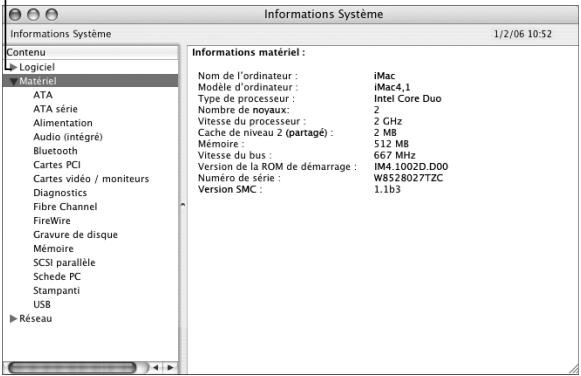Select the Logiciel category label
The image size is (581, 376).
click(37, 67)
